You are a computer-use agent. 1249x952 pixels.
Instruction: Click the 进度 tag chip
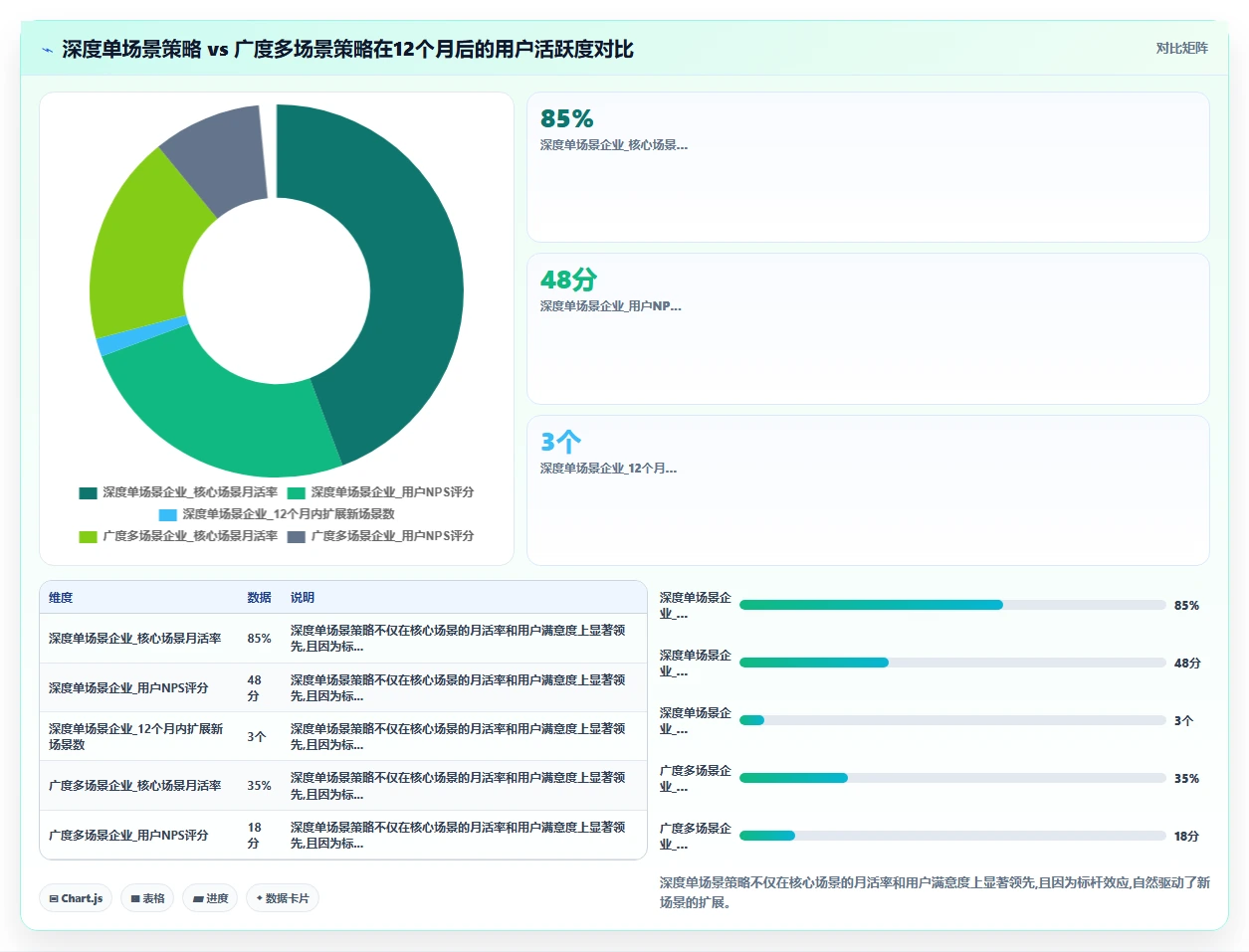(210, 898)
